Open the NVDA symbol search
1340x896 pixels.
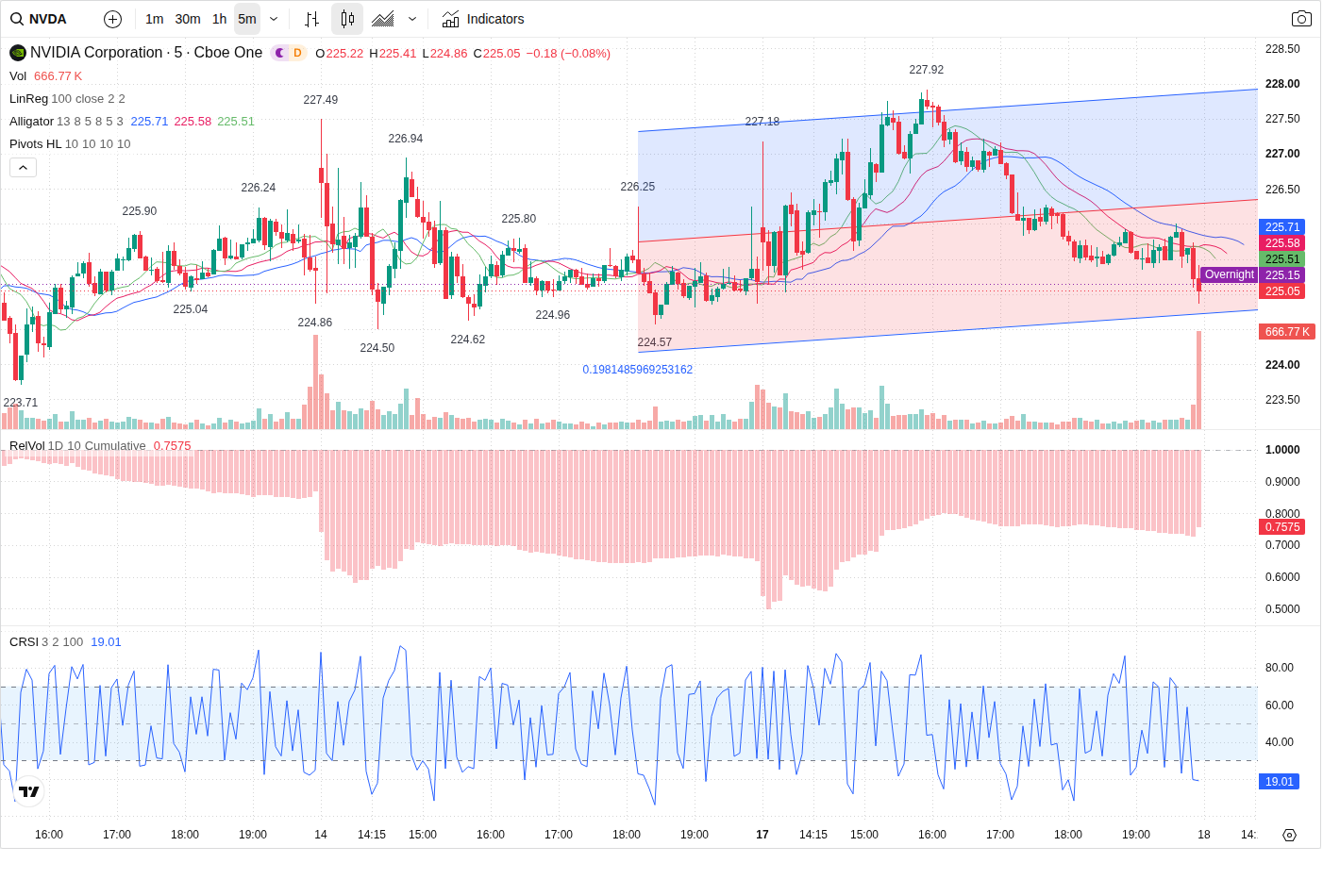[39, 19]
